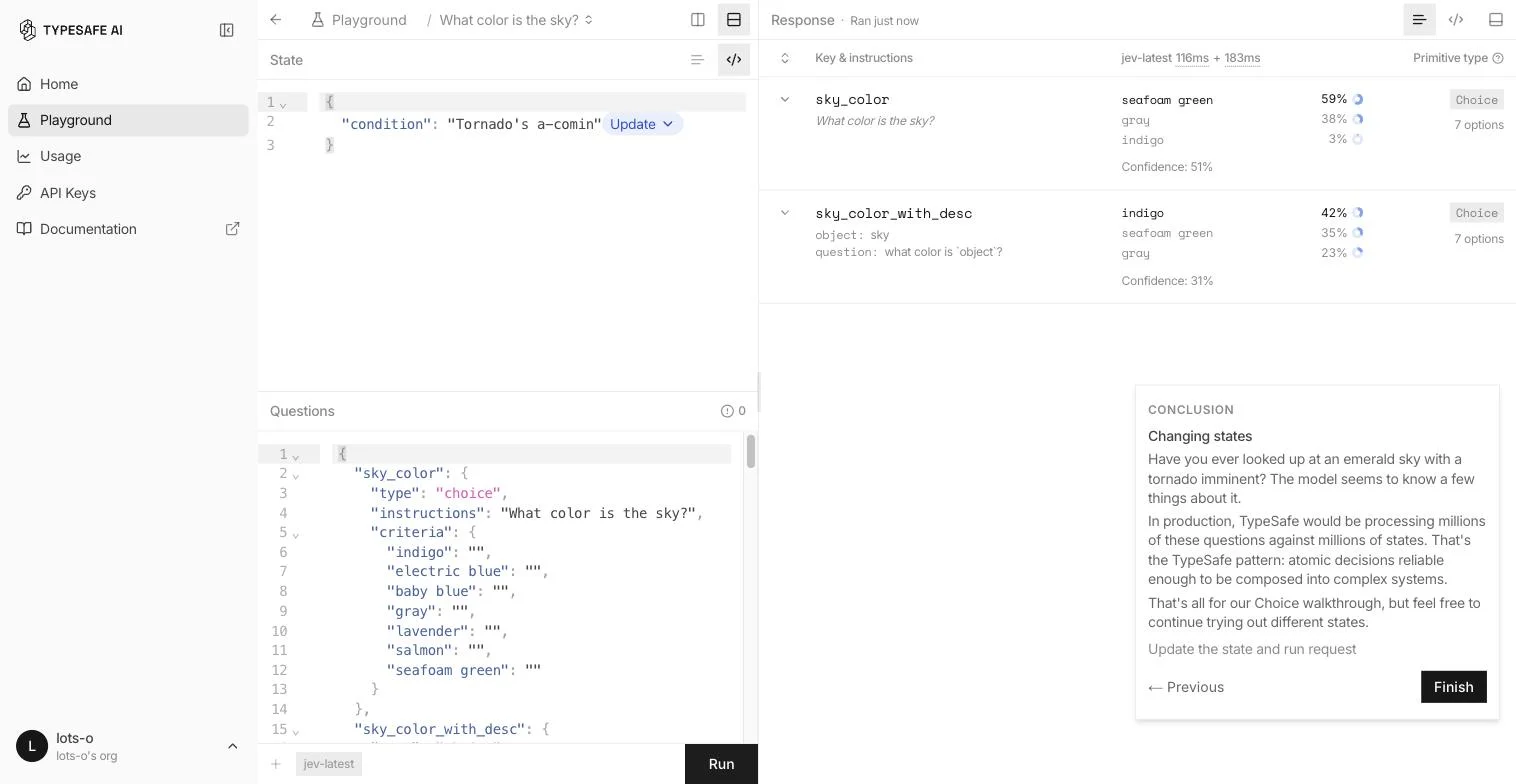Image resolution: width=1516 pixels, height=784 pixels.
Task: Click the condition value in State editor
Action: 524,124
